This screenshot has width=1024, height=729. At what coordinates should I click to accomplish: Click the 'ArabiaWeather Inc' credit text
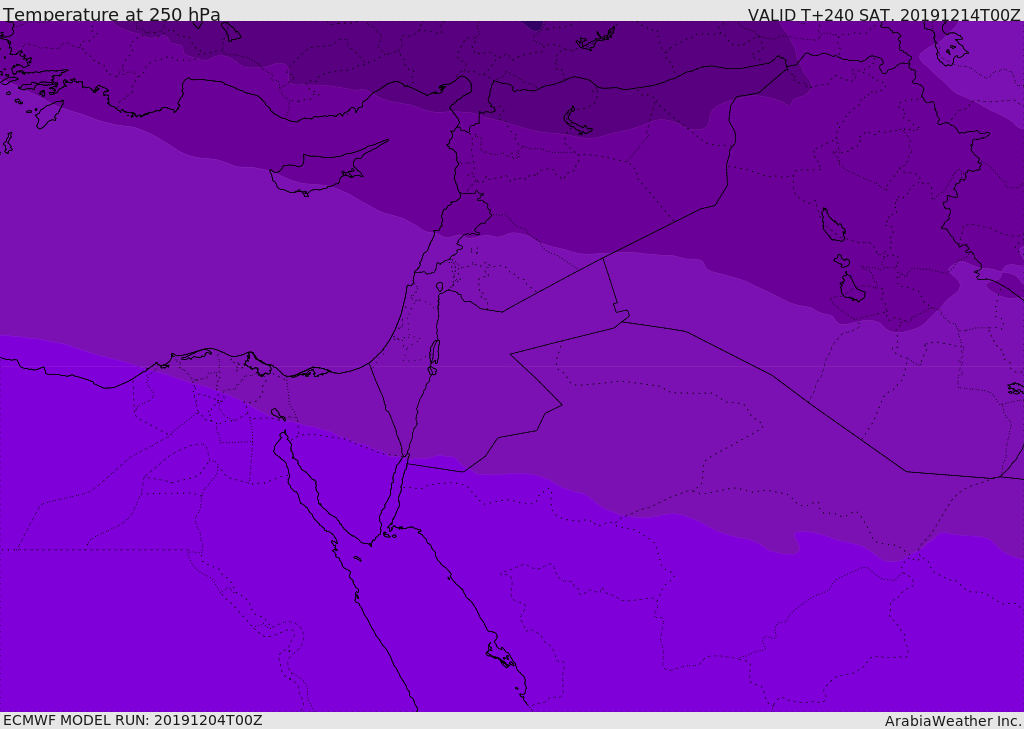tap(953, 721)
